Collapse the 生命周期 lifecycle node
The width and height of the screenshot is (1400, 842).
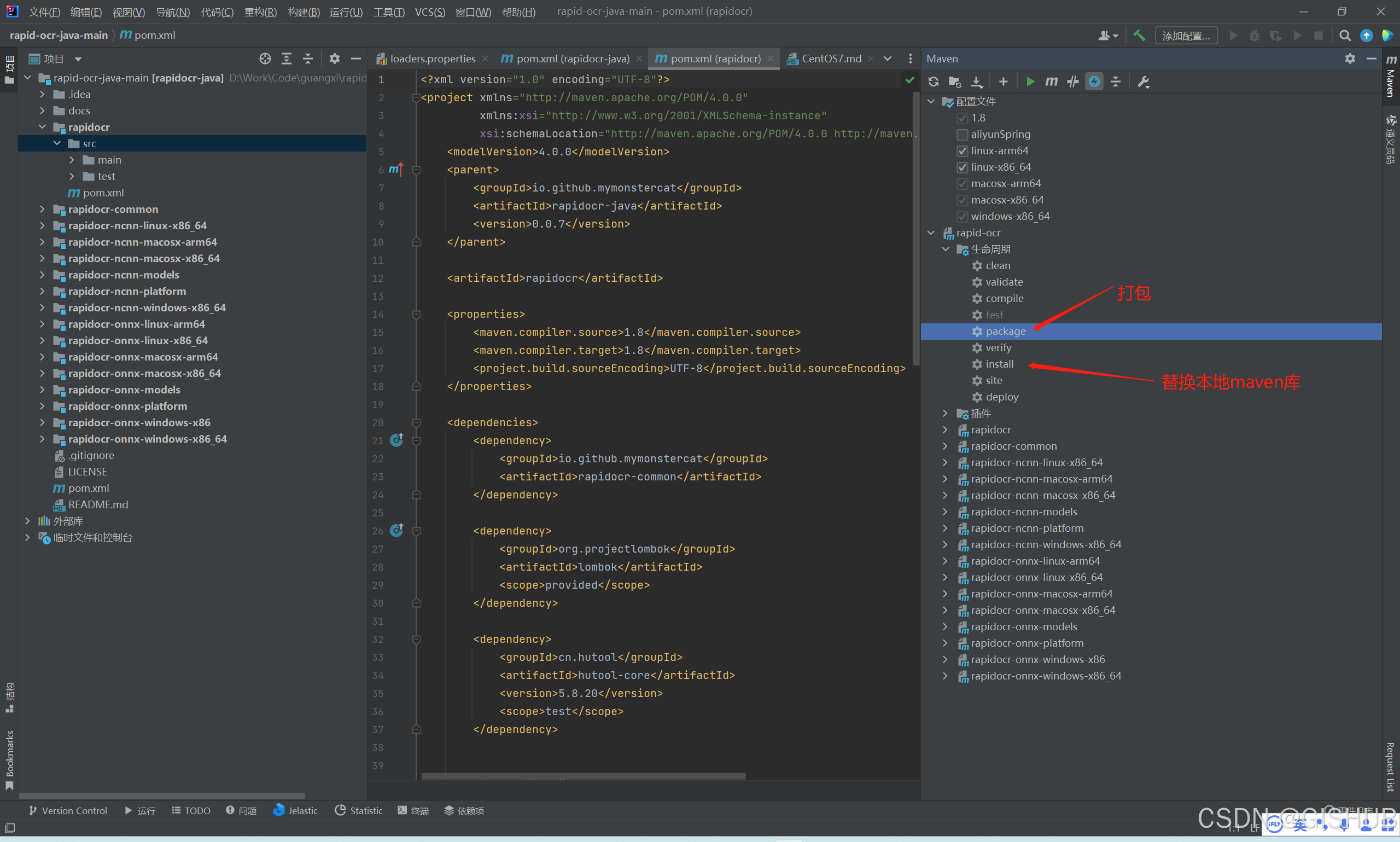pyautogui.click(x=944, y=248)
